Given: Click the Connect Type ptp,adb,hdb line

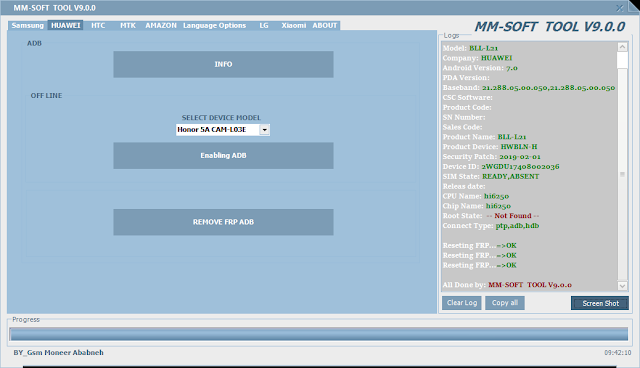Looking at the screenshot, I should point(491,226).
